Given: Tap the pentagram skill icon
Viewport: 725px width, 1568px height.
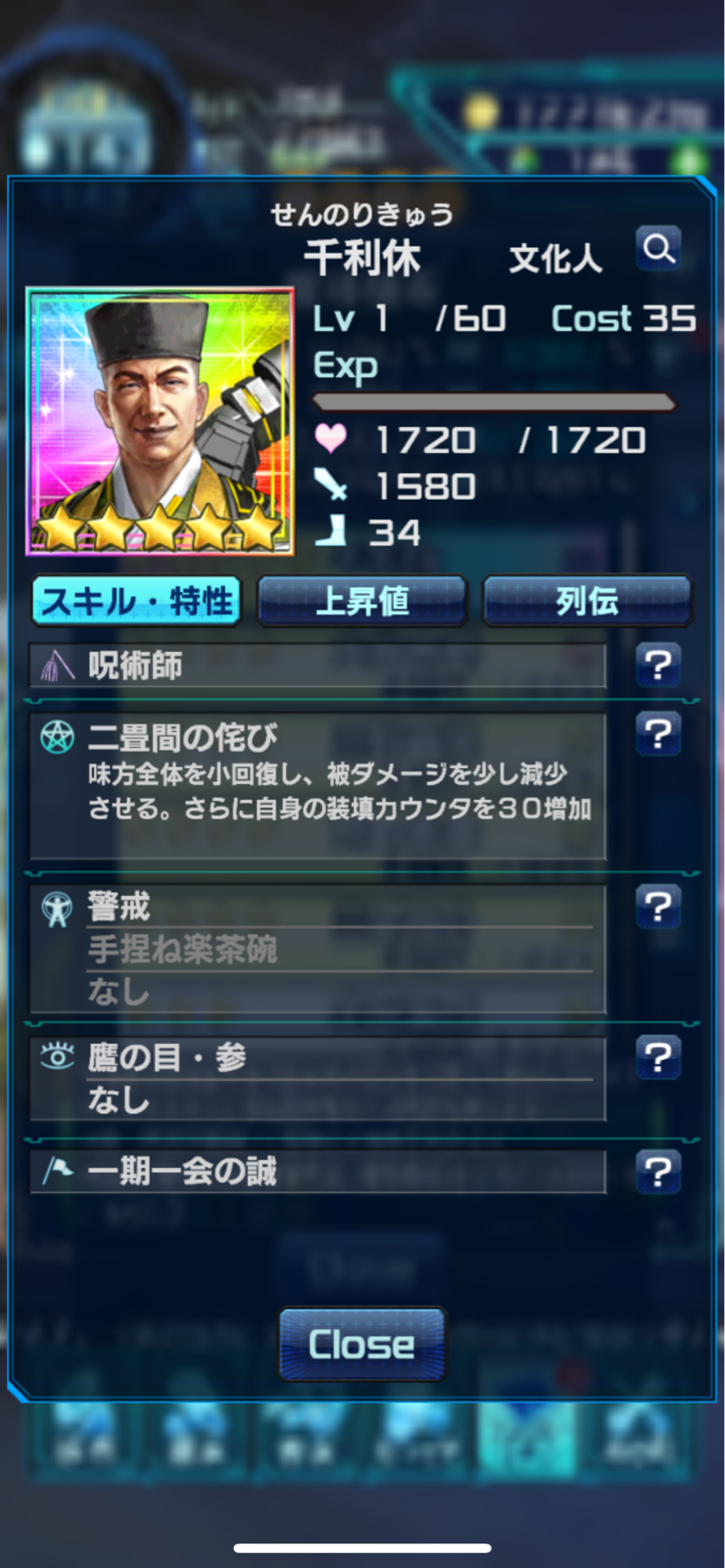Looking at the screenshot, I should click(x=57, y=737).
